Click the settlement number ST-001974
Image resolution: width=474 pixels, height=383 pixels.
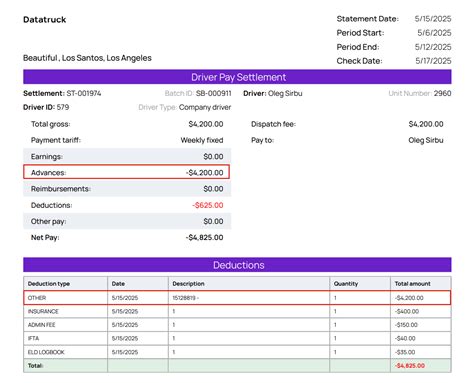coord(84,93)
